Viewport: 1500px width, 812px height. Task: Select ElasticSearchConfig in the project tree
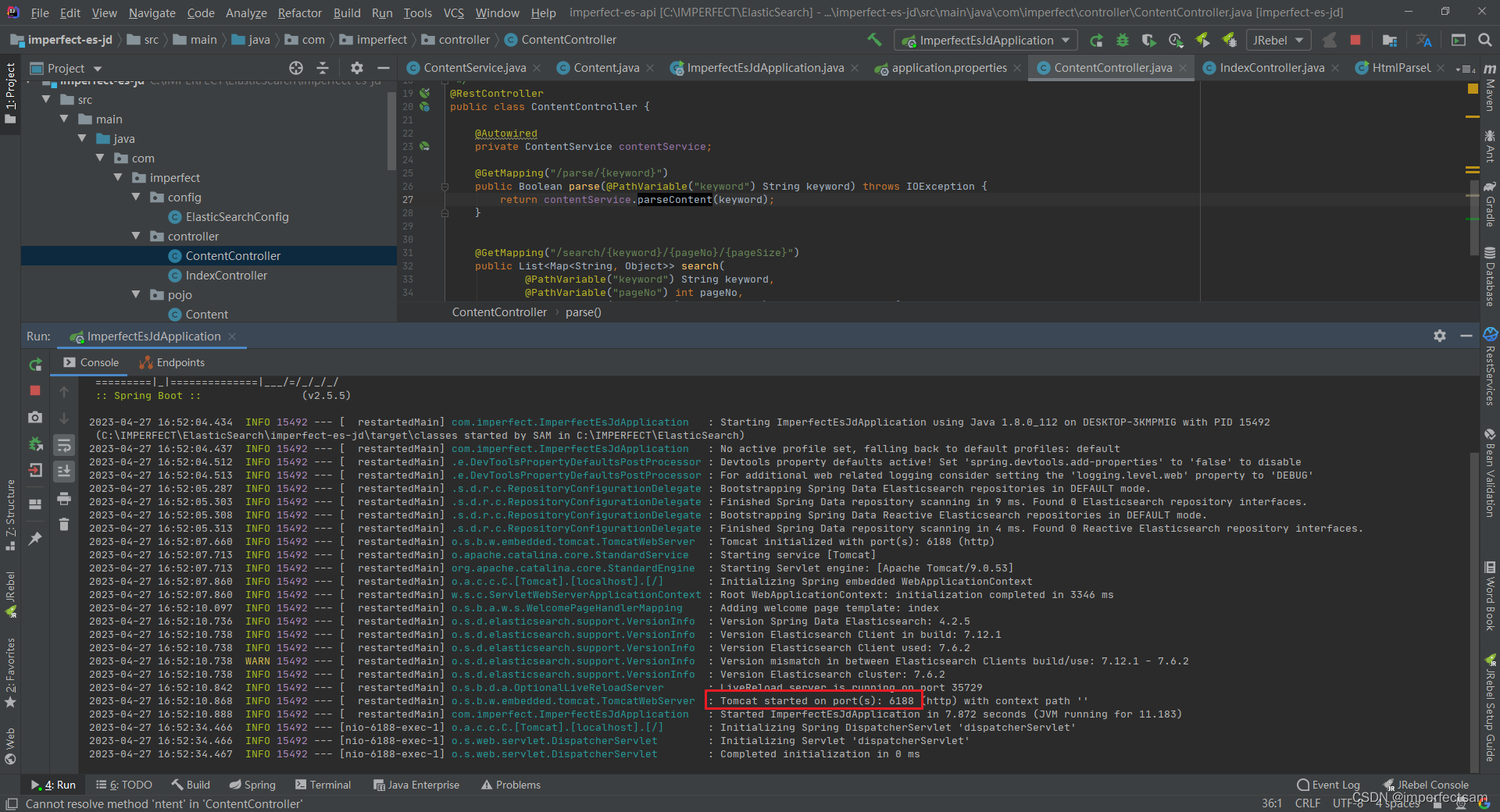coord(228,216)
